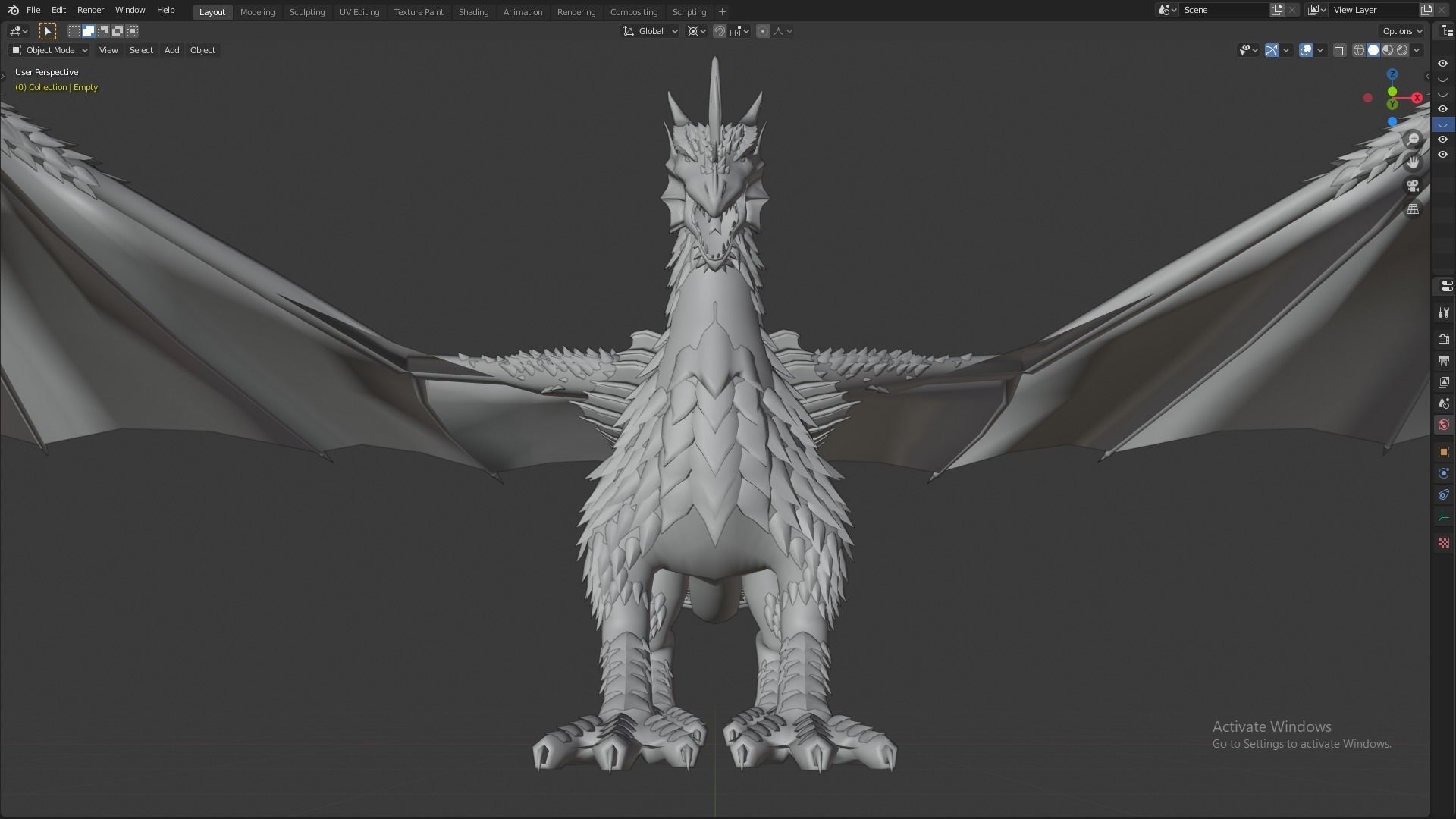Open the Tool properties tab
Viewport: 1456px width, 819px height.
pos(1444,312)
